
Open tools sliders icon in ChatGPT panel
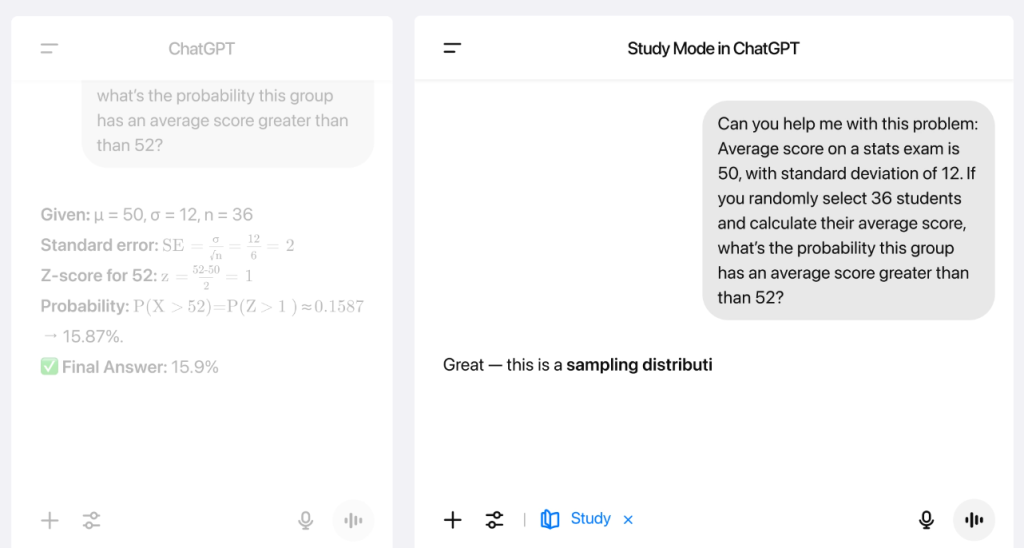pyautogui.click(x=91, y=521)
